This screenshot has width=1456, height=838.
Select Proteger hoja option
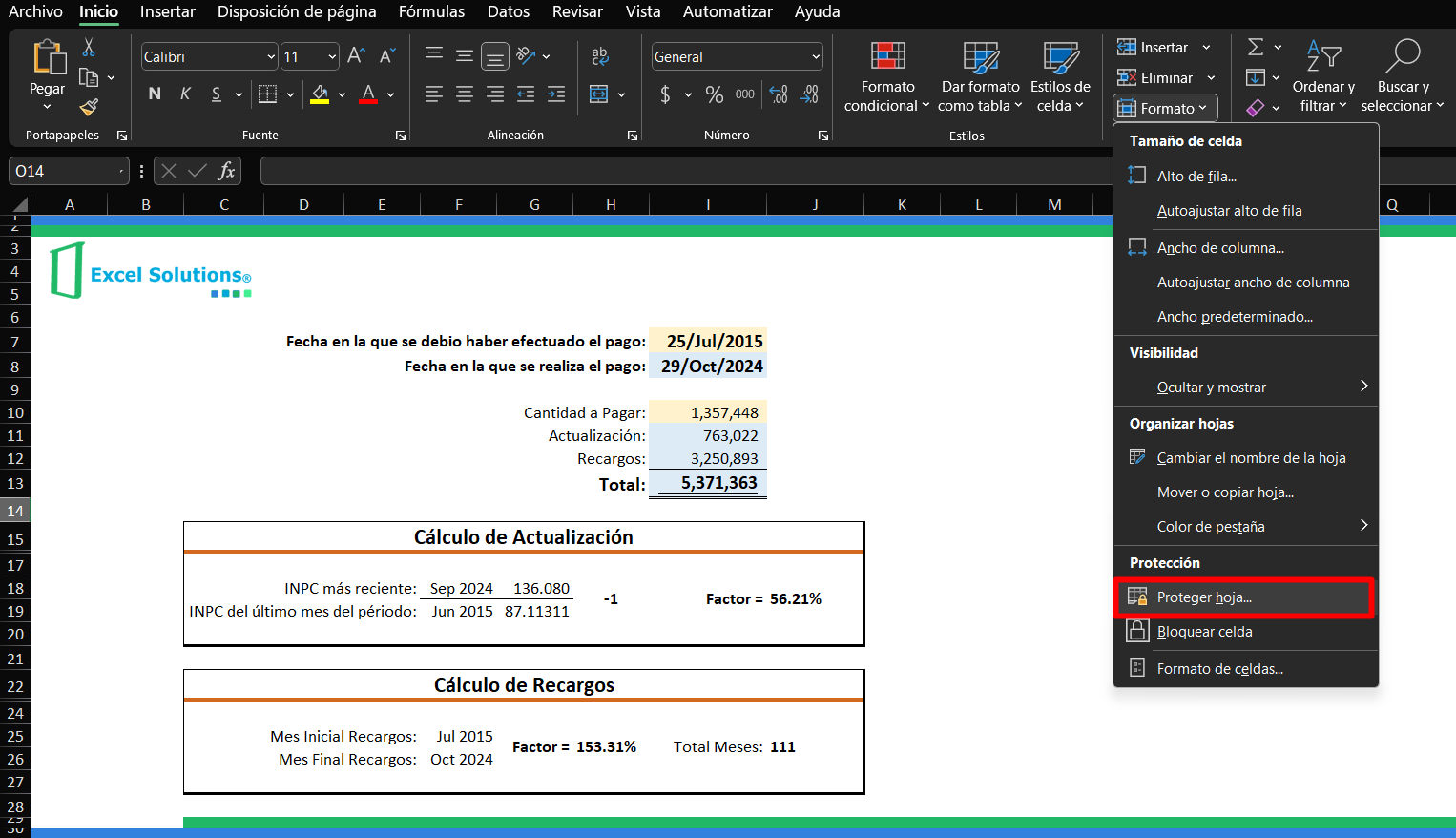1246,597
